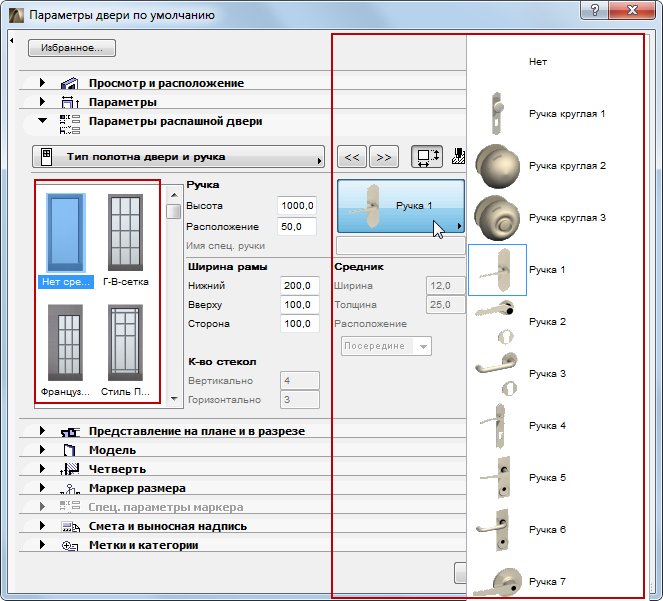Click the Ручка круглая 1 handle image
663x601 pixels.
click(x=498, y=113)
